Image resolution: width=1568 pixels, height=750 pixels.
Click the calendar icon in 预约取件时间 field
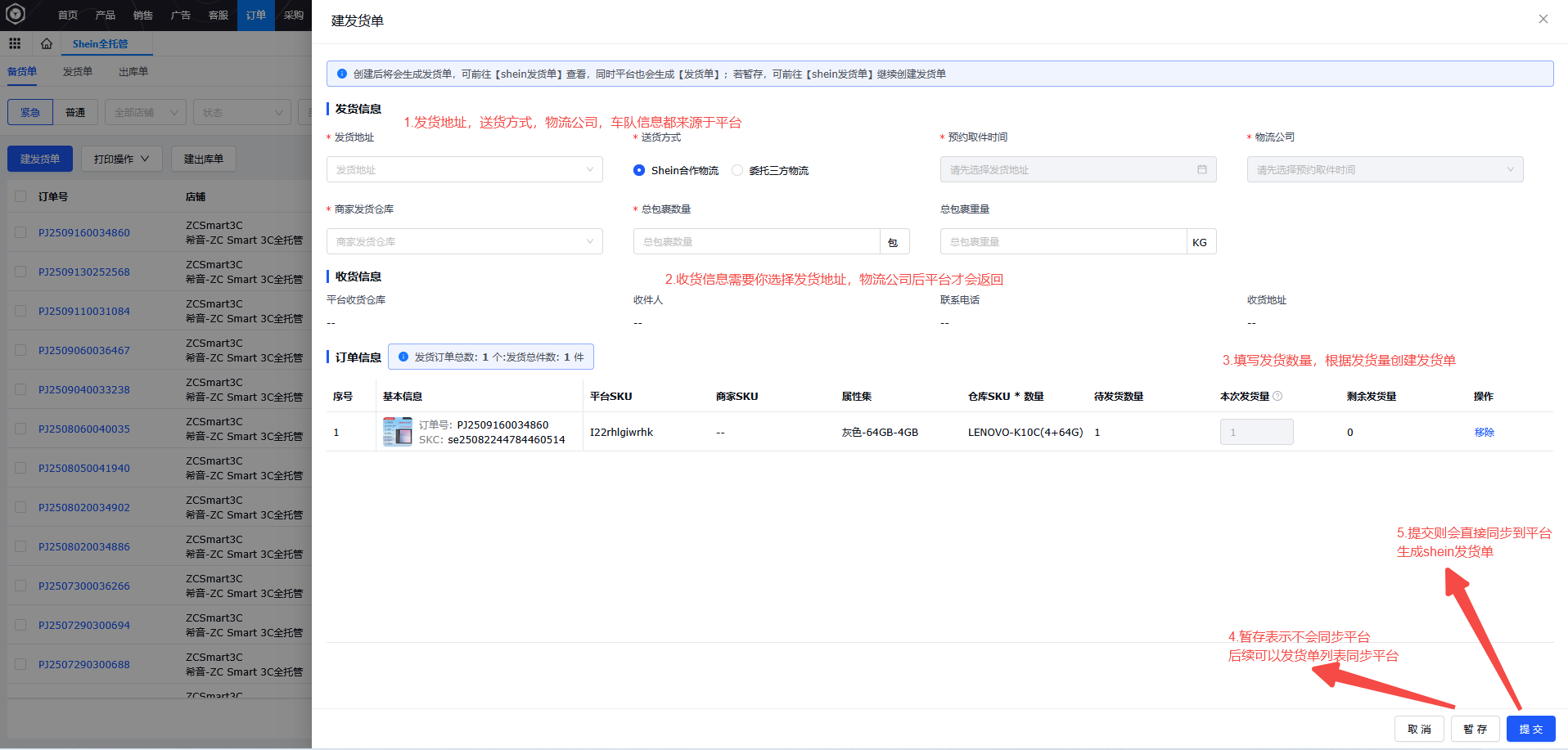click(x=1201, y=169)
